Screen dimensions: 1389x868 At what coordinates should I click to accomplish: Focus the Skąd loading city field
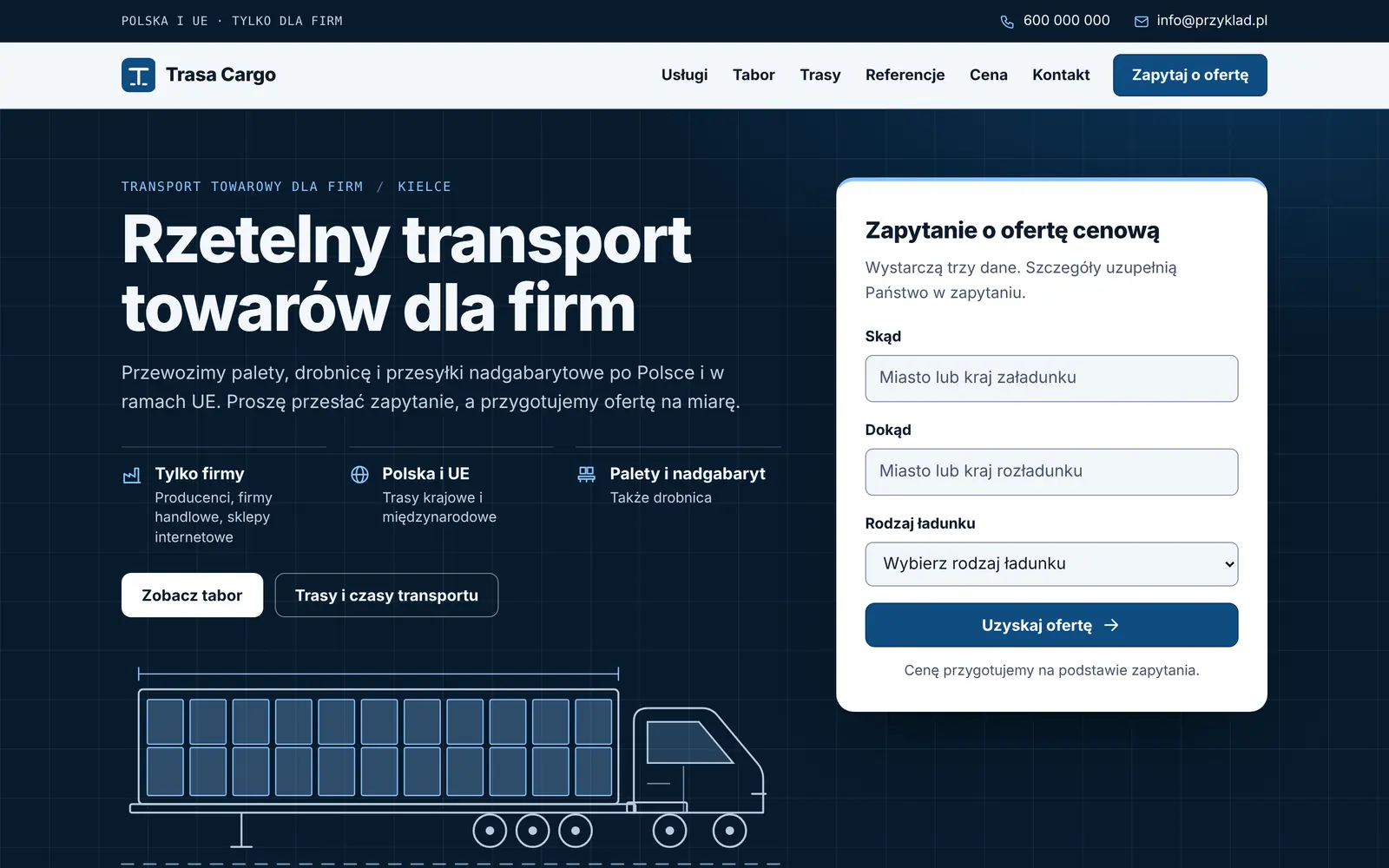point(1051,378)
